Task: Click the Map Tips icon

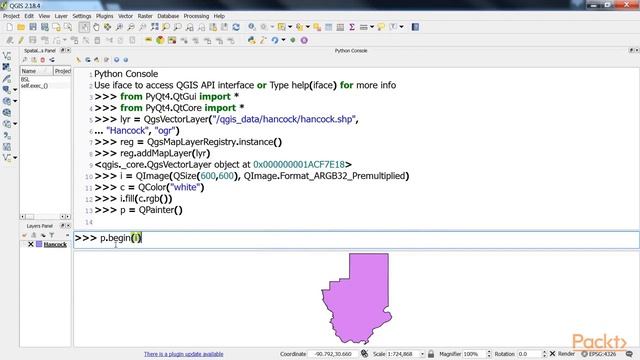Action: tap(381, 27)
